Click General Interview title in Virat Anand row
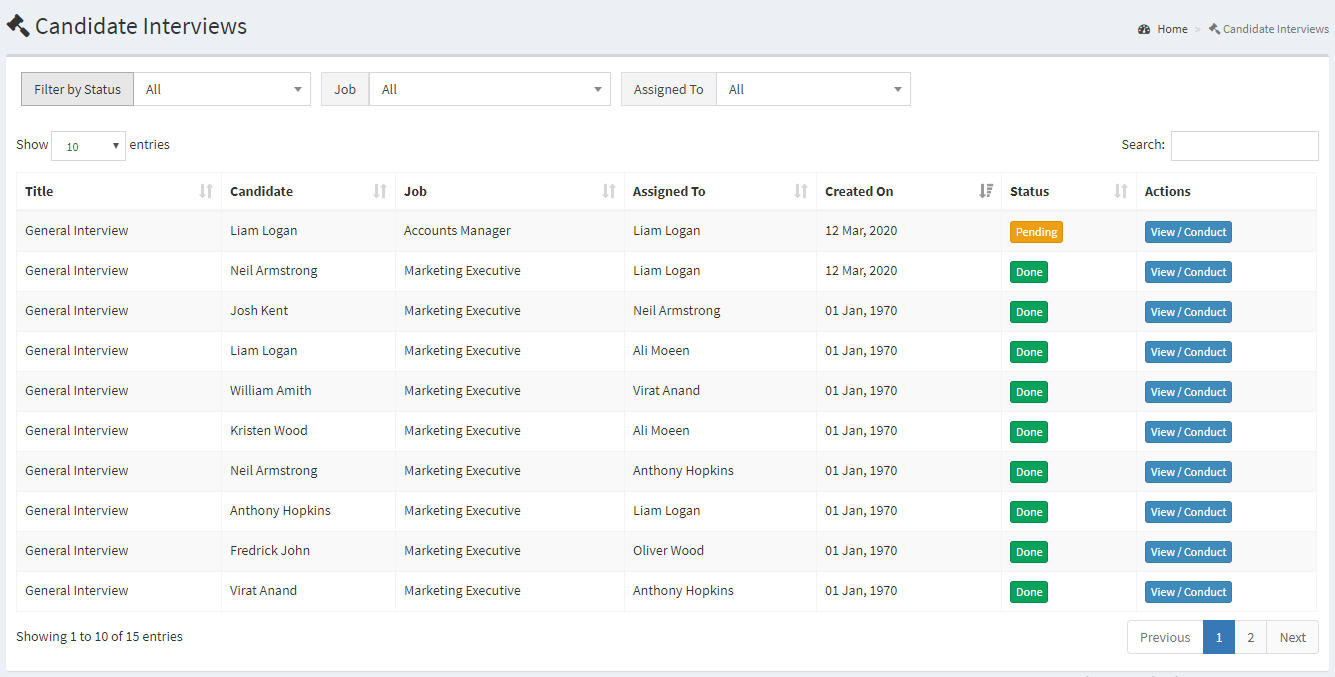Screen dimensions: 1335x677 pyautogui.click(x=77, y=591)
